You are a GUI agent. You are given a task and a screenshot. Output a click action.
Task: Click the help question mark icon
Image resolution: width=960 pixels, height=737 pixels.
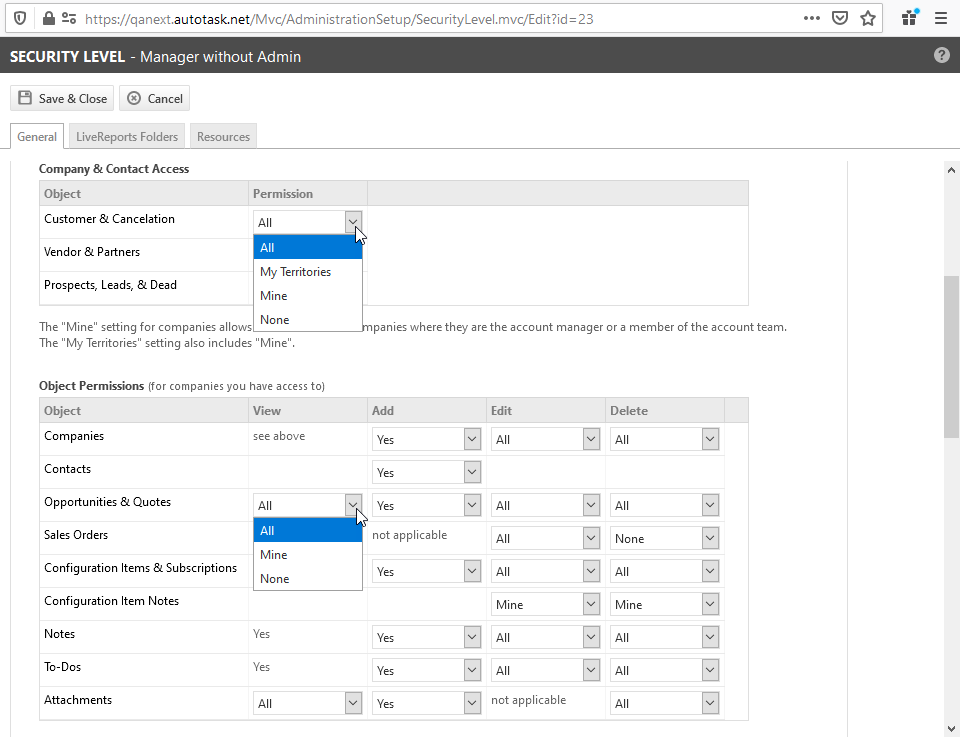(941, 56)
